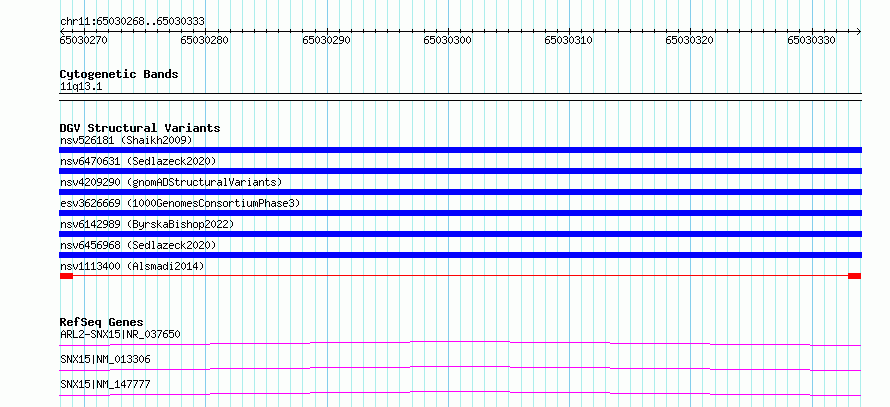
Task: Select variant nsv1113400 (Alsmadi2014) label
Action: pos(132,266)
